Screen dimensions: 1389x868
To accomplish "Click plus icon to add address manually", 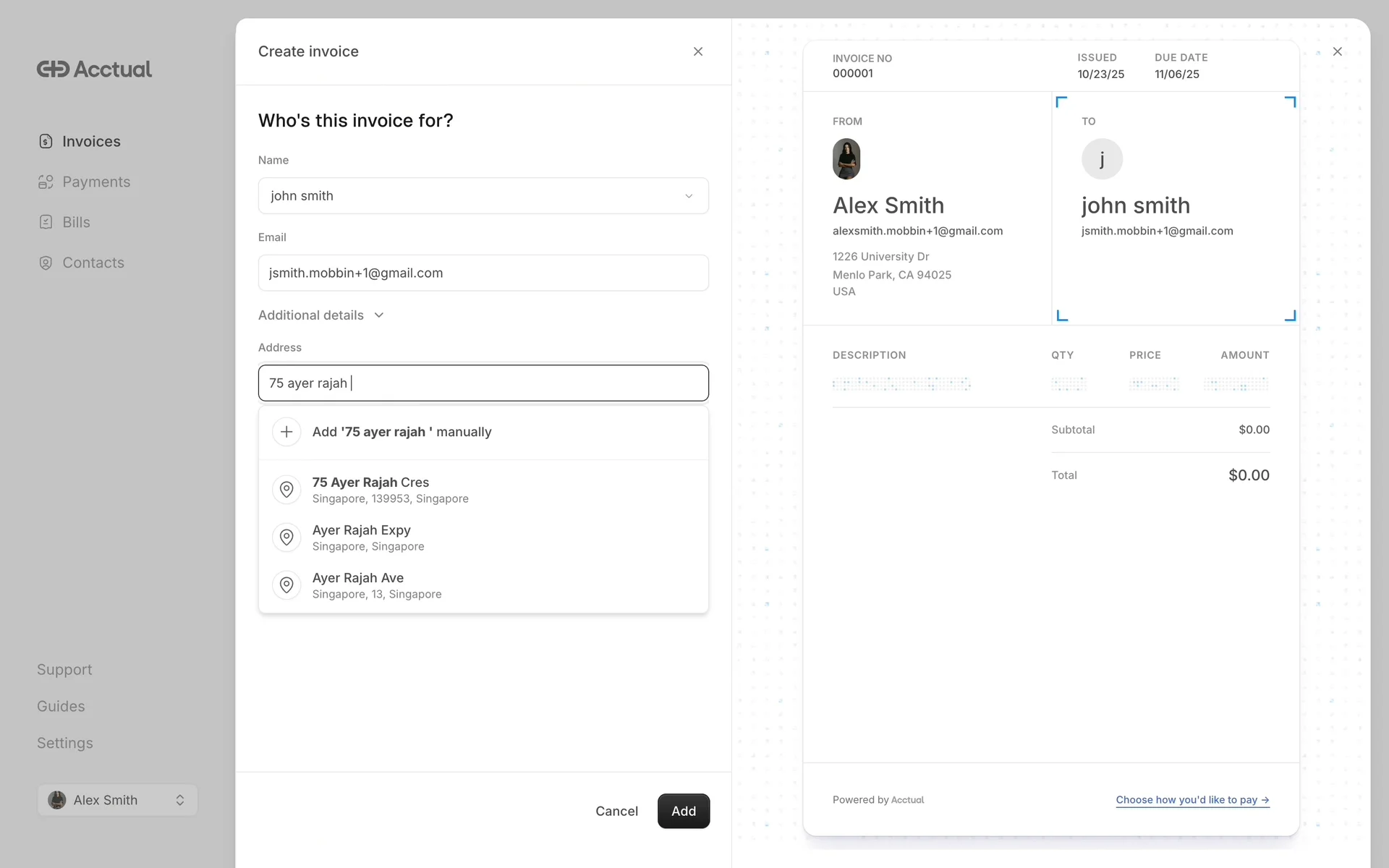I will 286,432.
